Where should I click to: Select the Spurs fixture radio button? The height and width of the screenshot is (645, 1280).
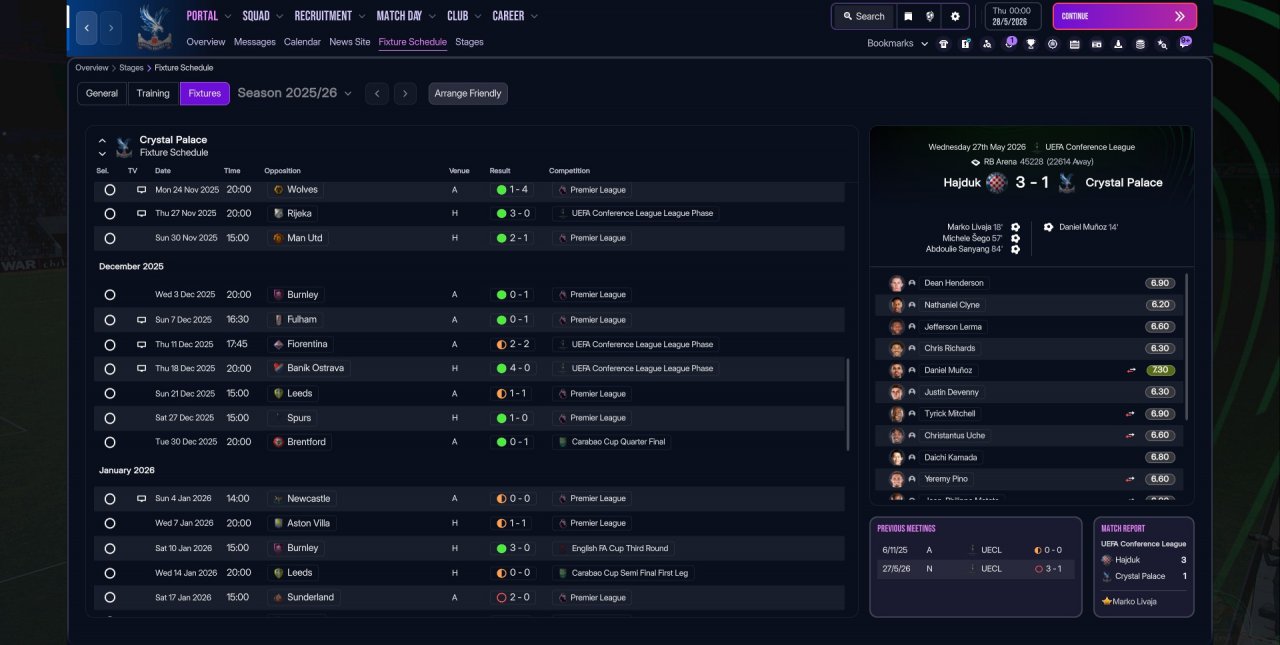[110, 418]
